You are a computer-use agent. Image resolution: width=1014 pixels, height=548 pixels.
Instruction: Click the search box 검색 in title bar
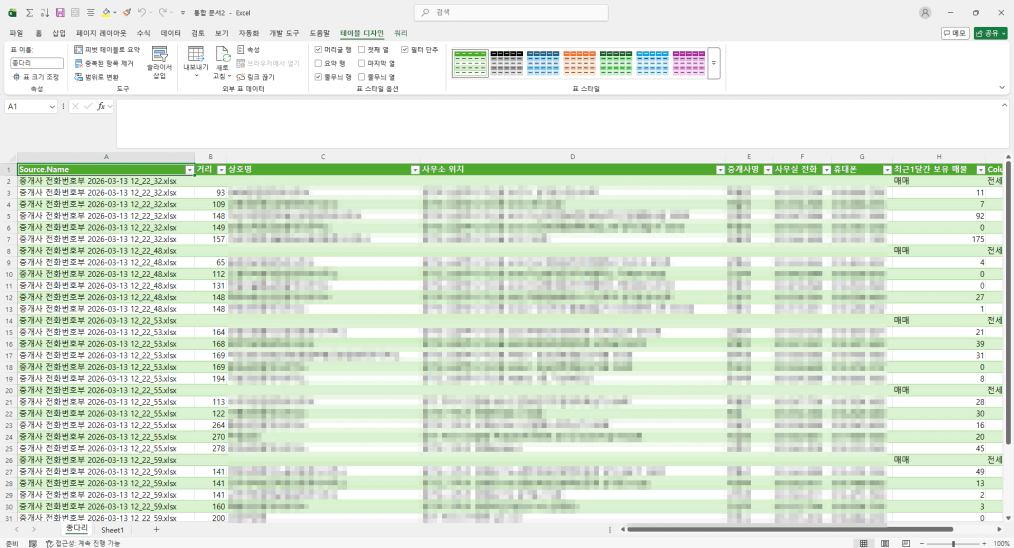coord(511,12)
